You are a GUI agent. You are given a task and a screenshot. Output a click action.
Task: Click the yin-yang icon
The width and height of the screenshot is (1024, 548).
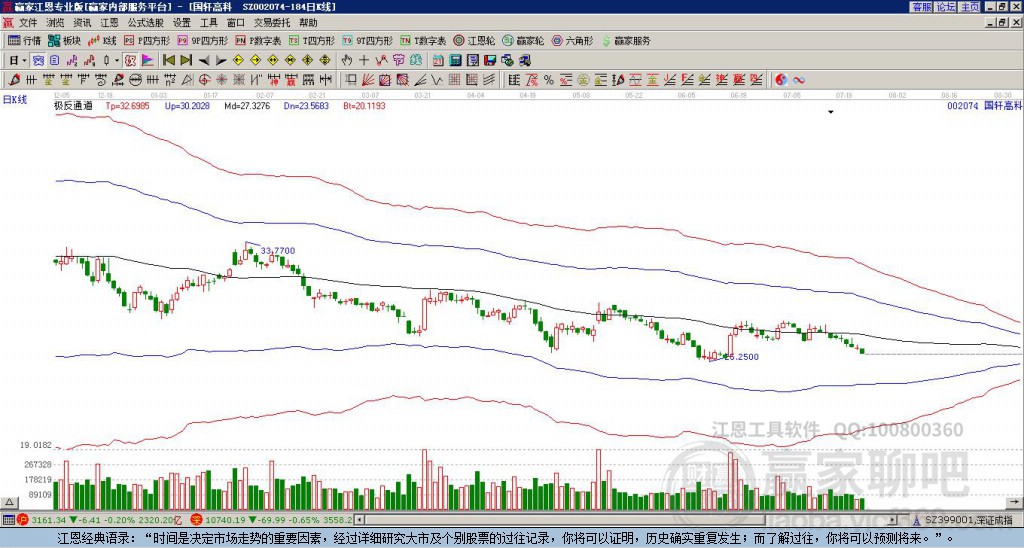[x=781, y=80]
